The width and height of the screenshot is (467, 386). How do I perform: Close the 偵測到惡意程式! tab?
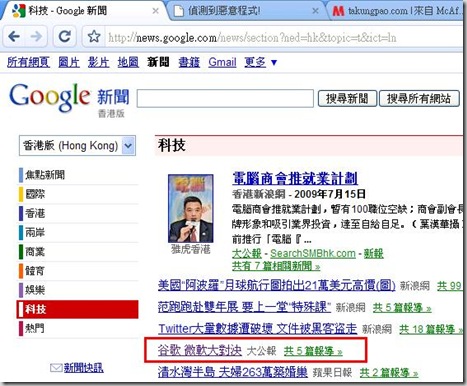tap(315, 11)
